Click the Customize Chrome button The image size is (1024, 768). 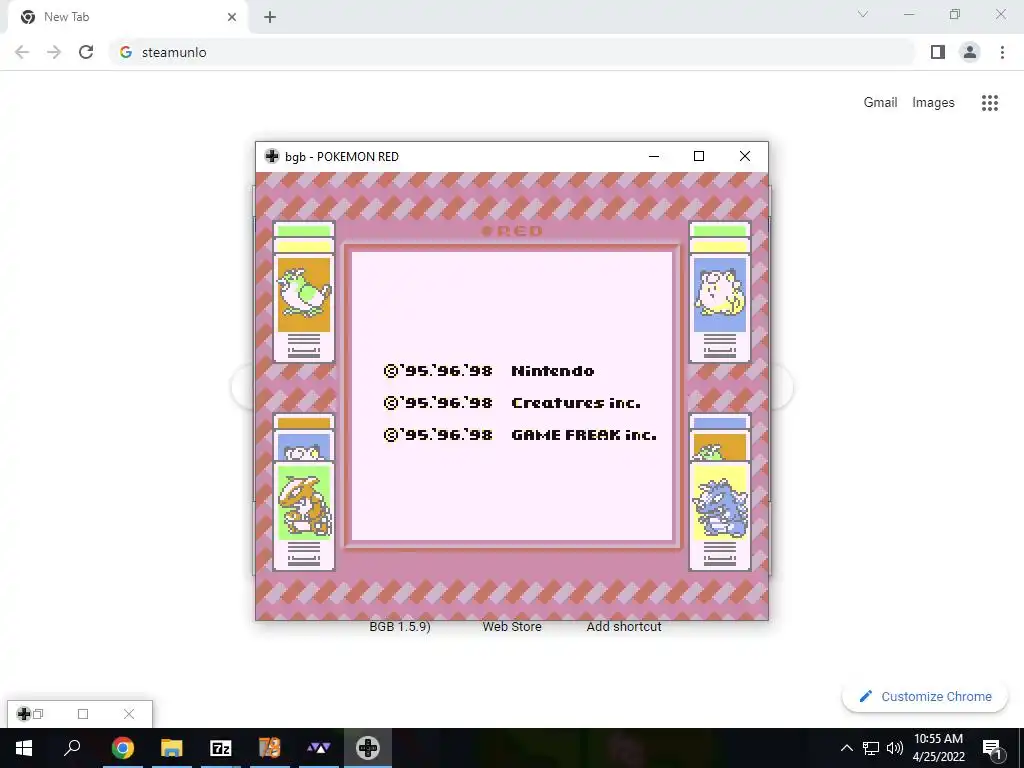(x=925, y=696)
